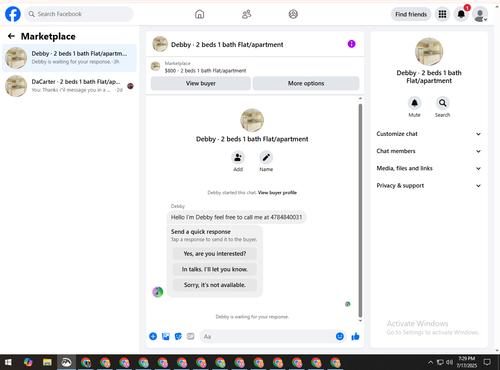Mute the conversation with bell icon
Viewport: 500px width, 370px height.
(414, 103)
